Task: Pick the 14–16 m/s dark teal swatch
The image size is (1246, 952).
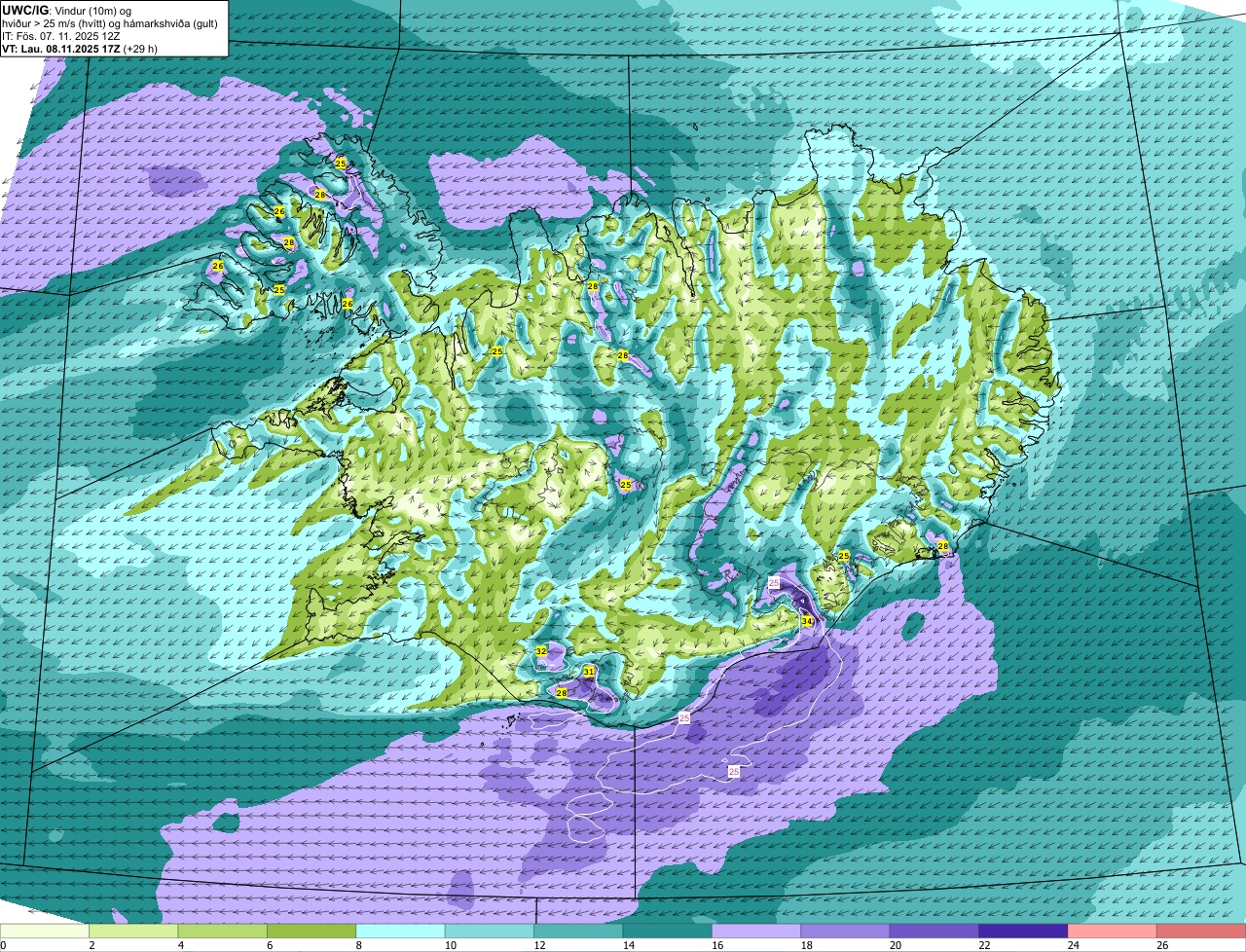Action: 668,931
